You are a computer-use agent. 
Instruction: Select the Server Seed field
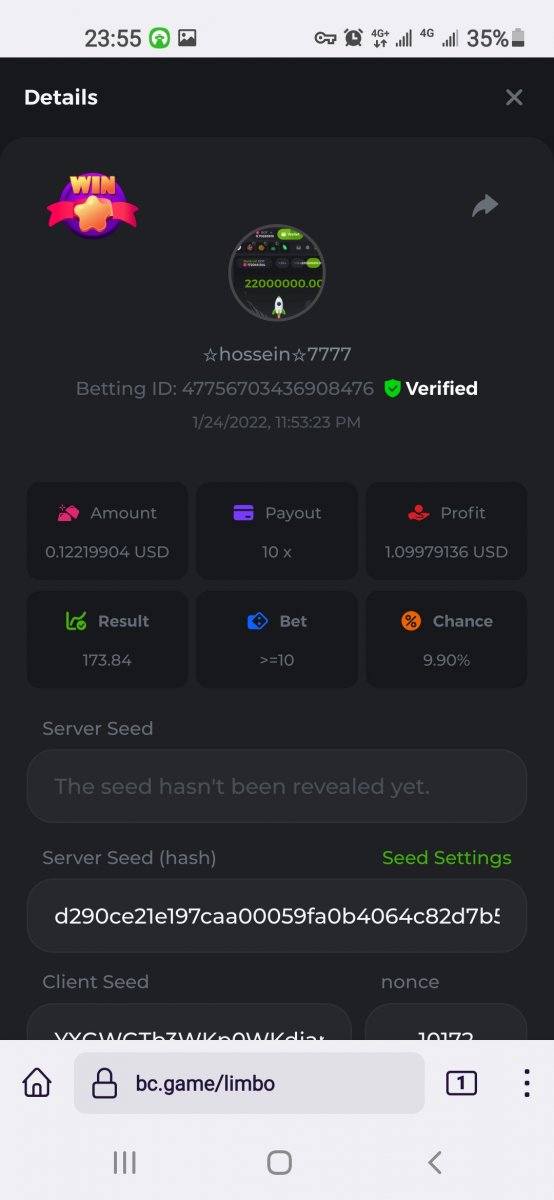point(277,786)
